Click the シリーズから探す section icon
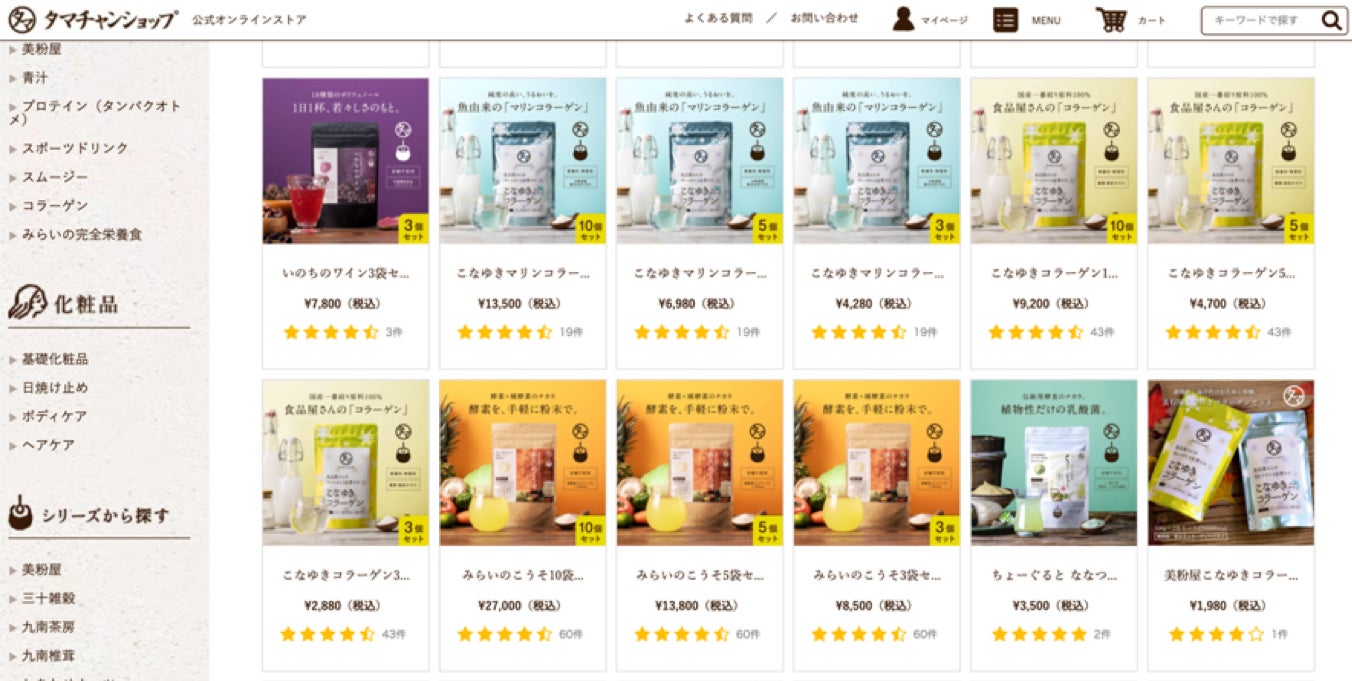Screen dimensions: 1352x681 tap(20, 513)
